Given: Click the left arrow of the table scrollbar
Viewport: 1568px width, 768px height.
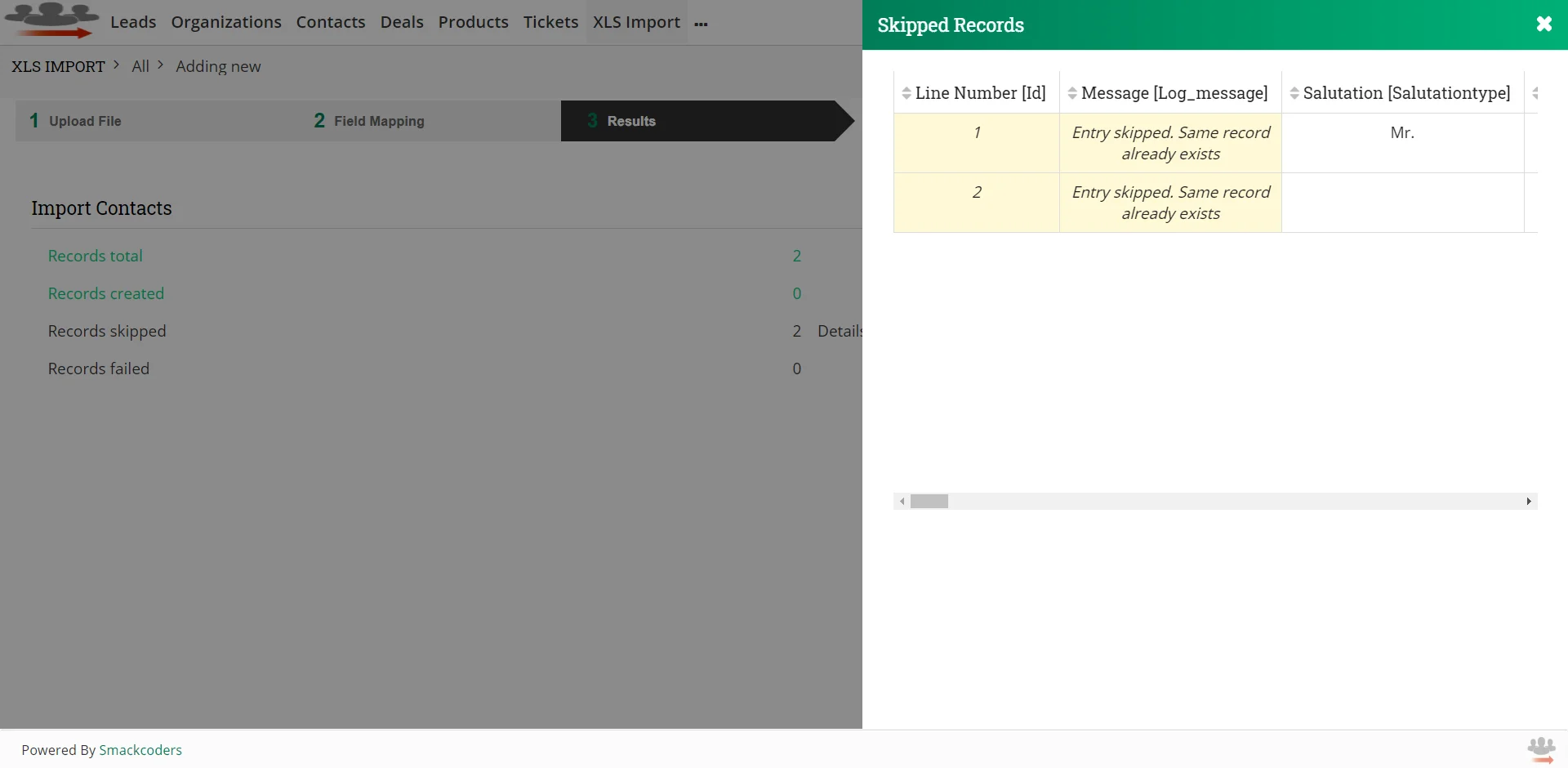Looking at the screenshot, I should point(901,501).
